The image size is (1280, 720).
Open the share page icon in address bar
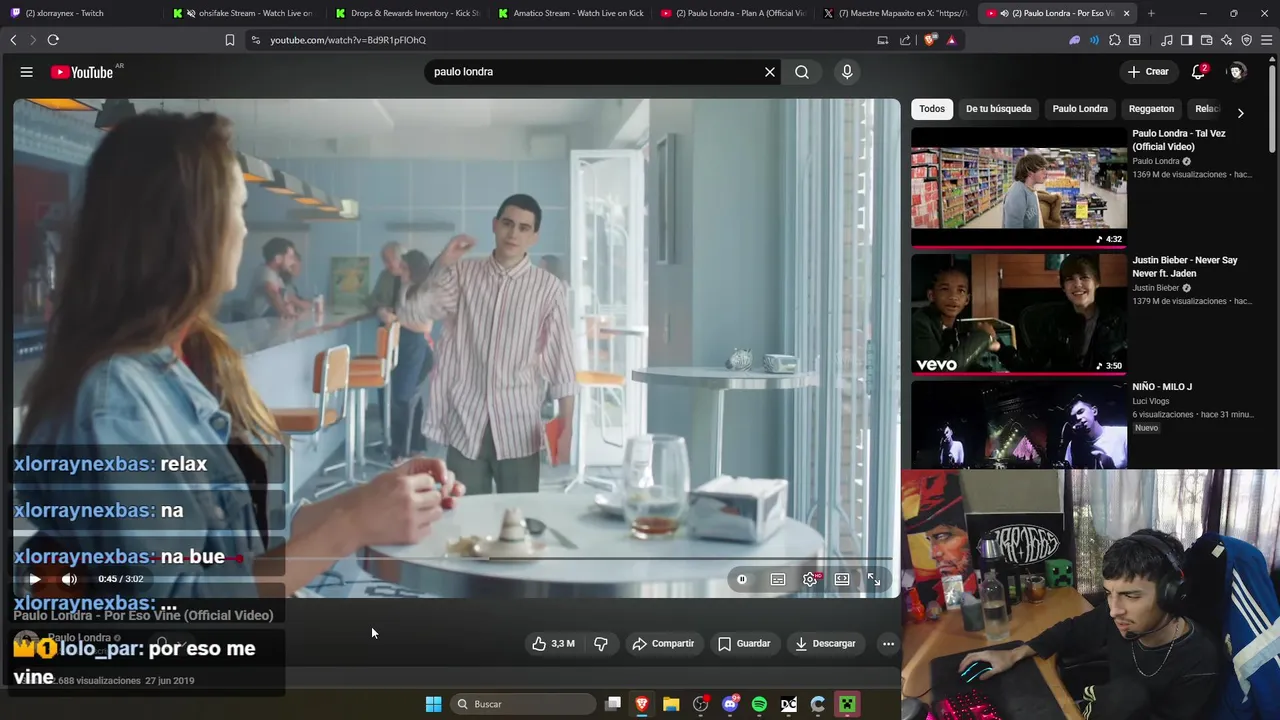tap(905, 40)
